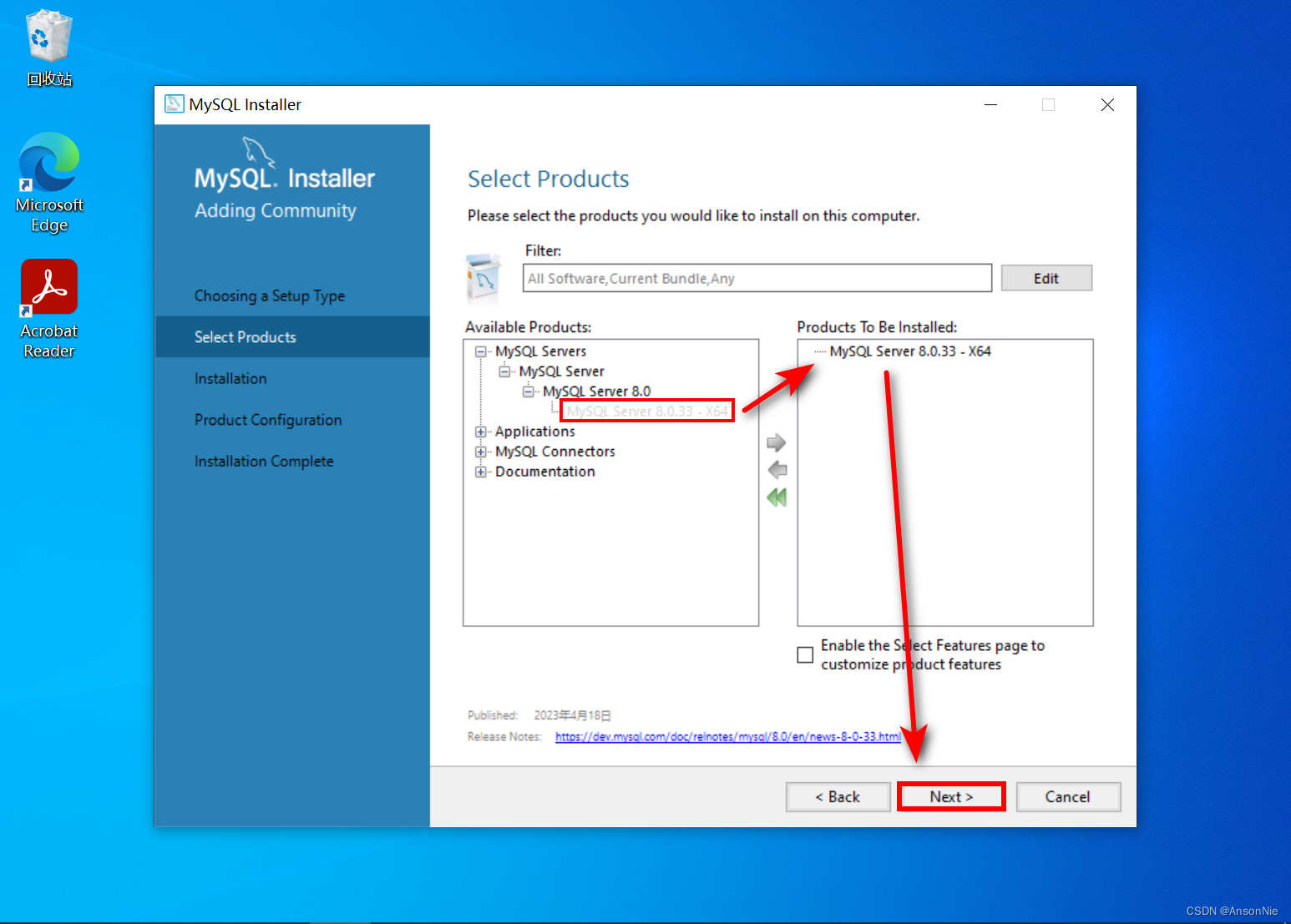Select the MySQL Server tree label
The image size is (1291, 924).
[561, 371]
